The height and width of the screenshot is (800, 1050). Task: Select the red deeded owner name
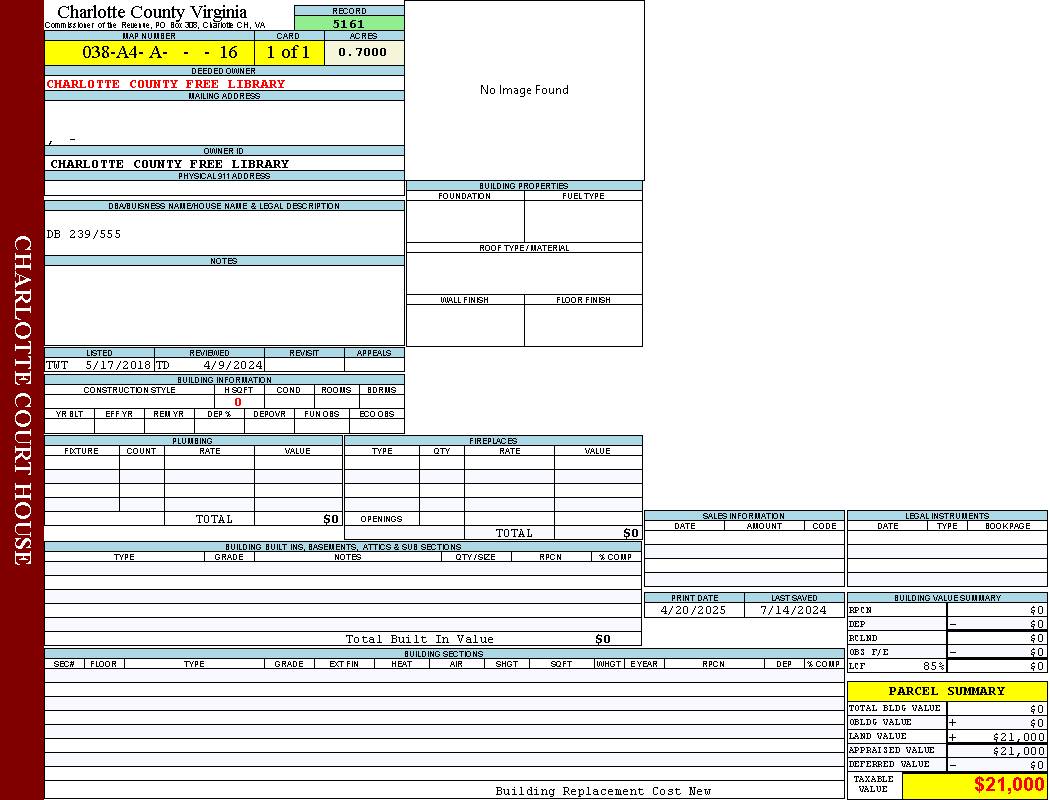pyautogui.click(x=166, y=84)
